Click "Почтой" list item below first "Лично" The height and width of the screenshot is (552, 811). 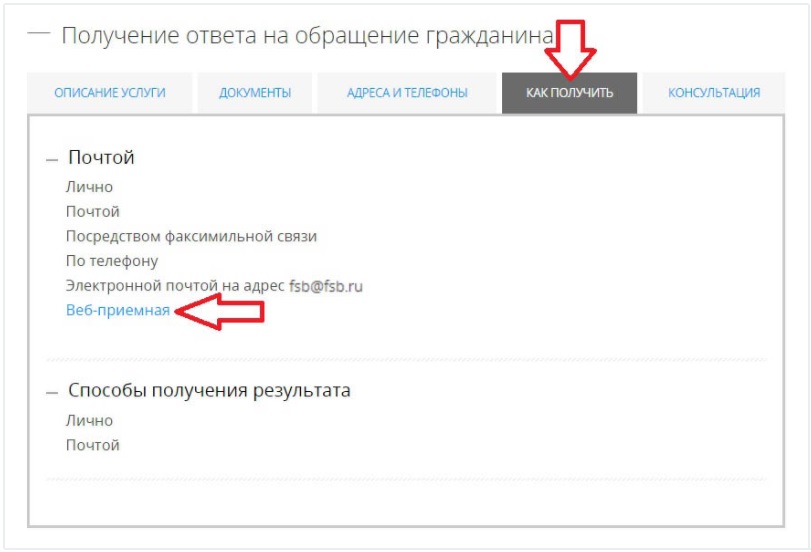pyautogui.click(x=93, y=212)
